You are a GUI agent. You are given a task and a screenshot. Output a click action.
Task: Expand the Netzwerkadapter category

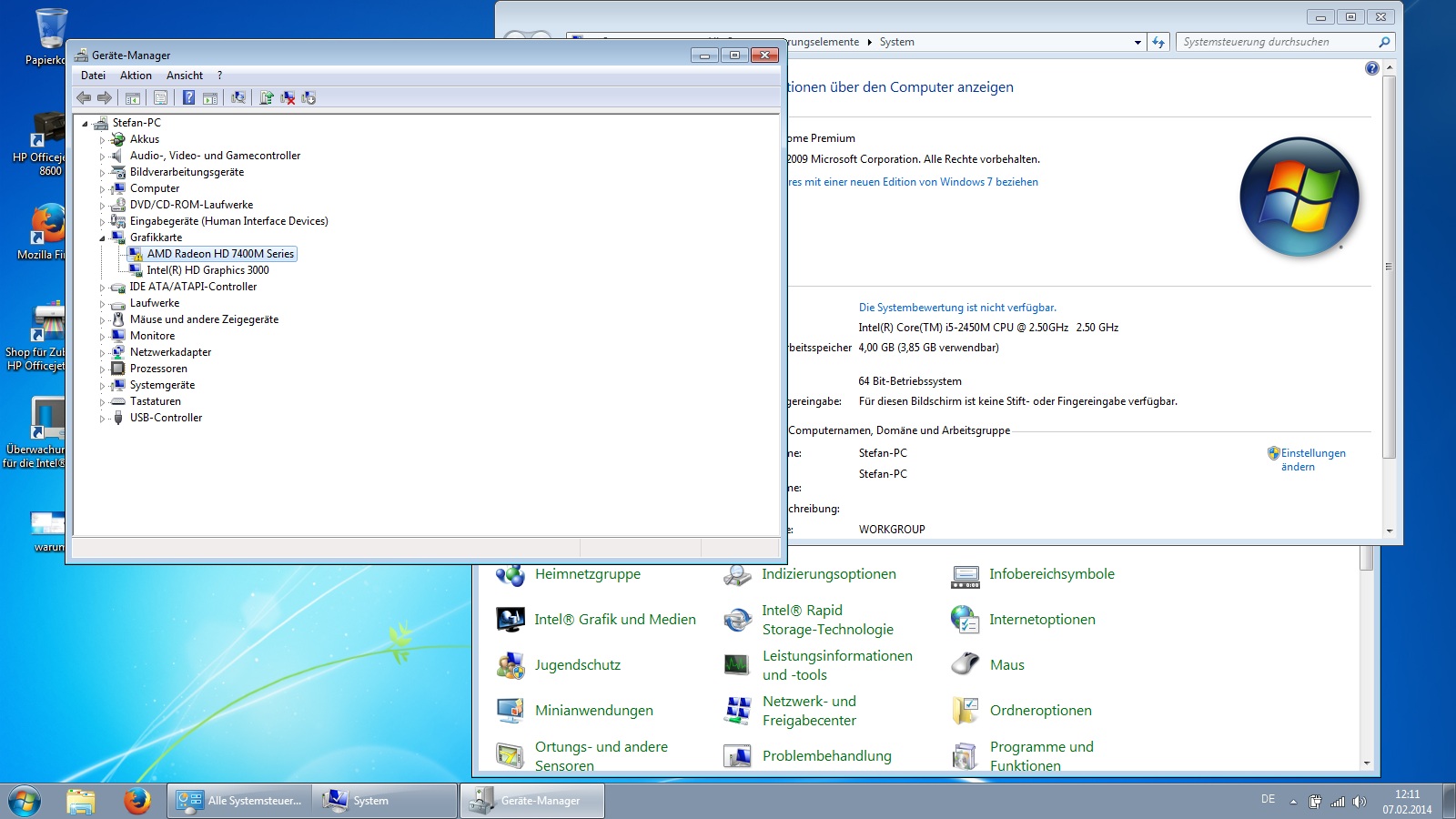coord(102,353)
